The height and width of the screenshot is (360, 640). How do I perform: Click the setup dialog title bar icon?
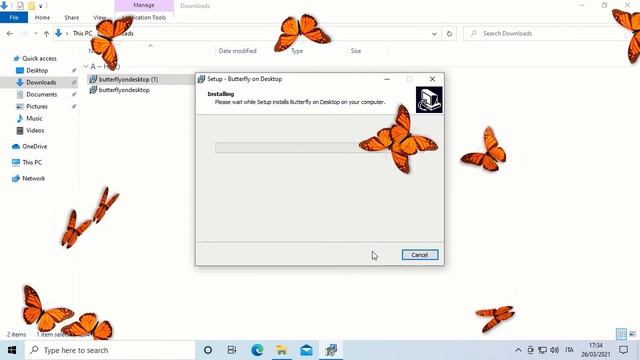pos(201,79)
